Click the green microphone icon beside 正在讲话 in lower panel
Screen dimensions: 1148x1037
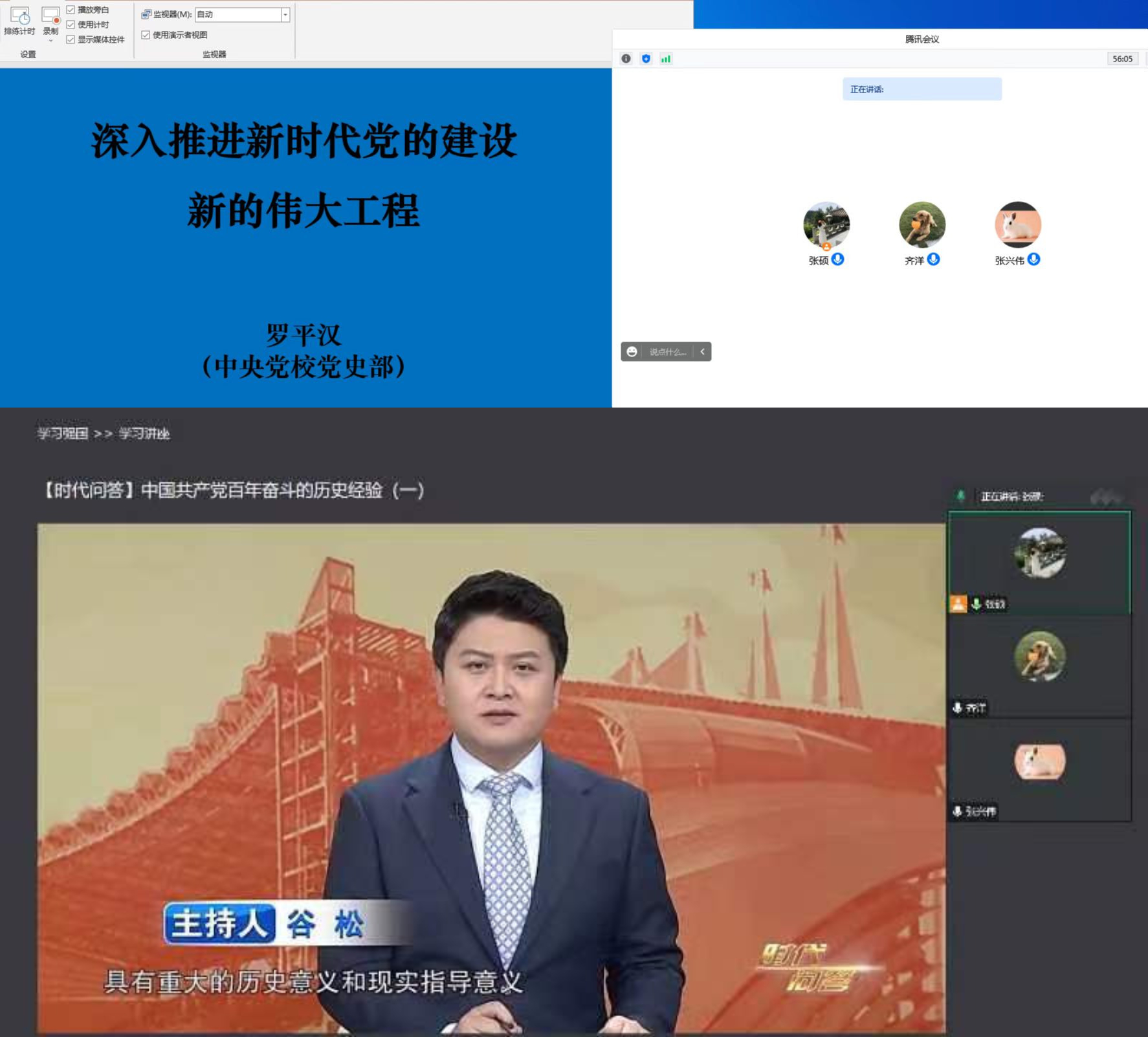[960, 496]
